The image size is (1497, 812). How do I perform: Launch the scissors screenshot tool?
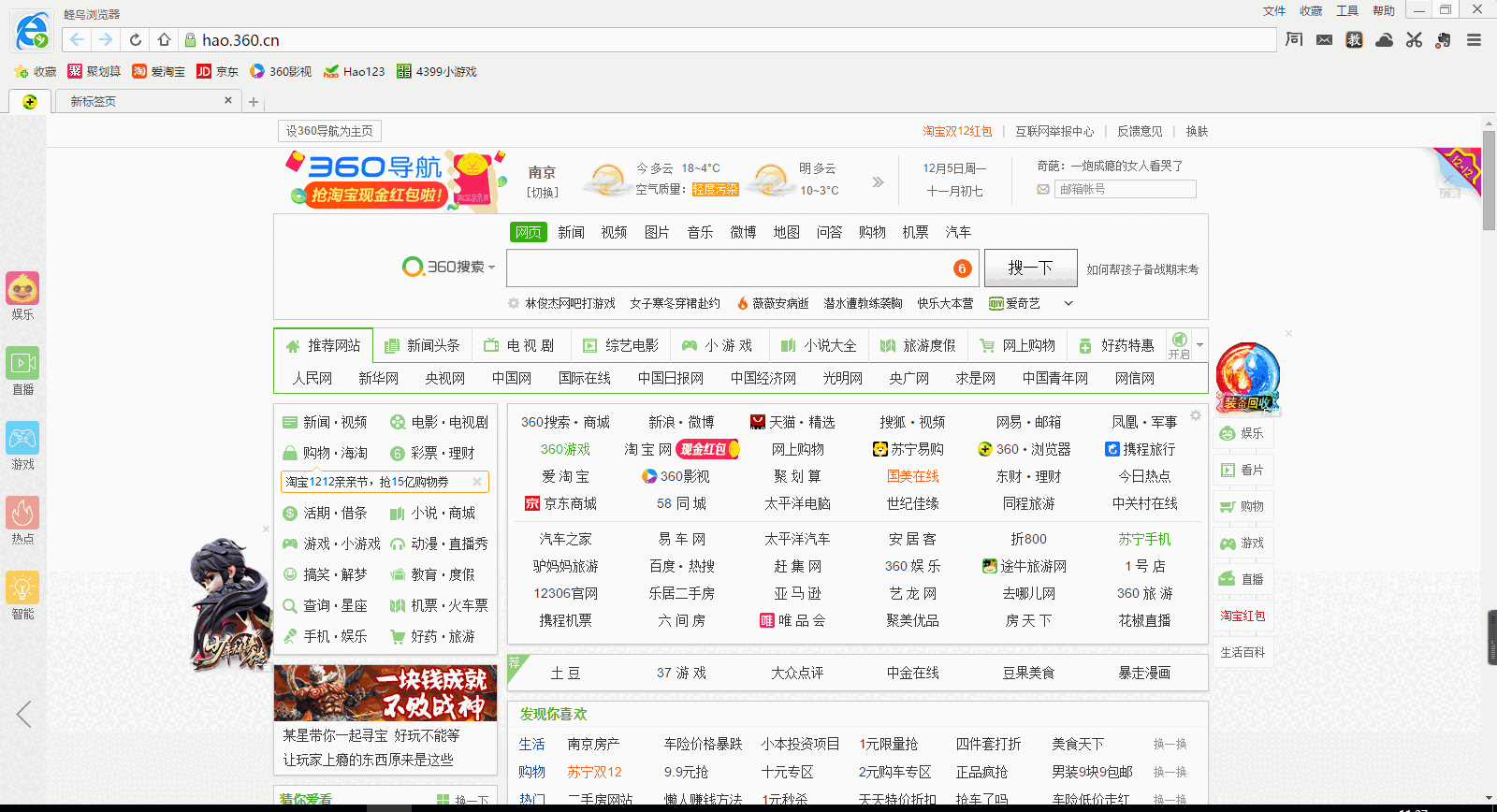(x=1414, y=39)
